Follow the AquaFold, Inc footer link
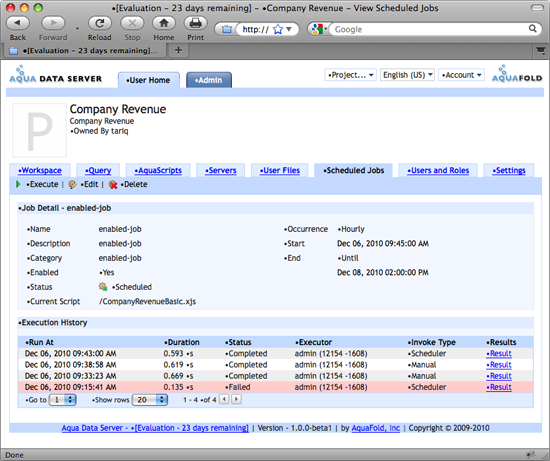This screenshot has height=461, width=550. 375,428
